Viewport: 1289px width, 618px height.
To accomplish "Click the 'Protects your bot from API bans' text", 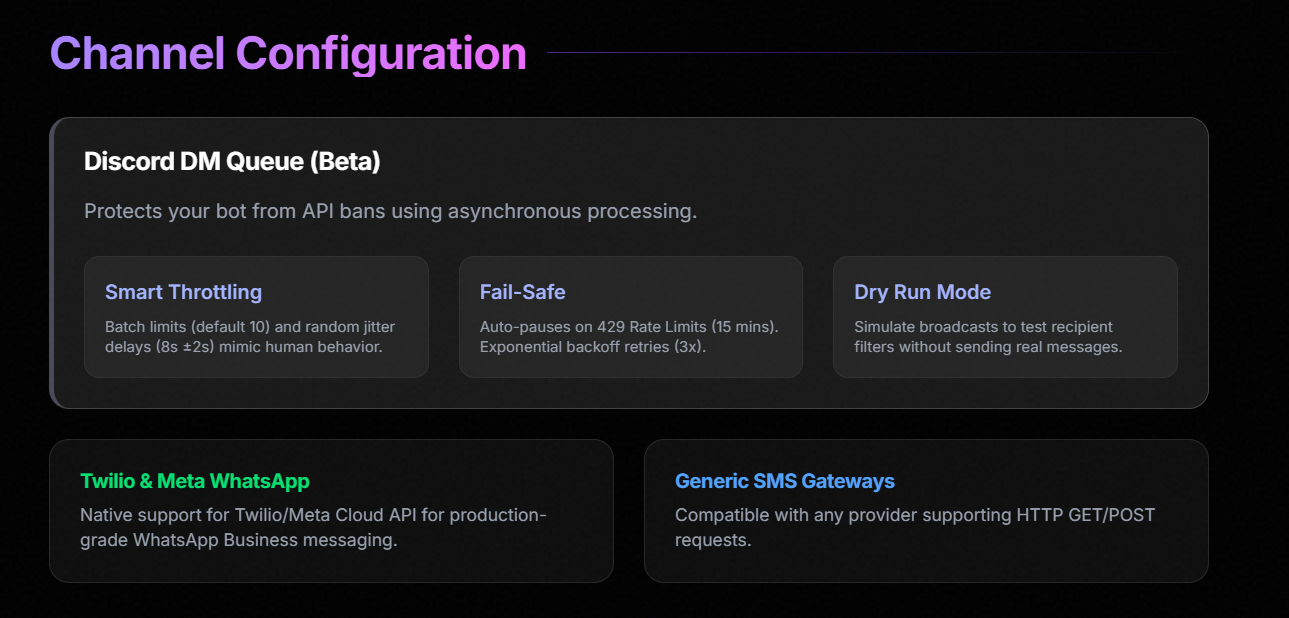I will pyautogui.click(x=390, y=211).
